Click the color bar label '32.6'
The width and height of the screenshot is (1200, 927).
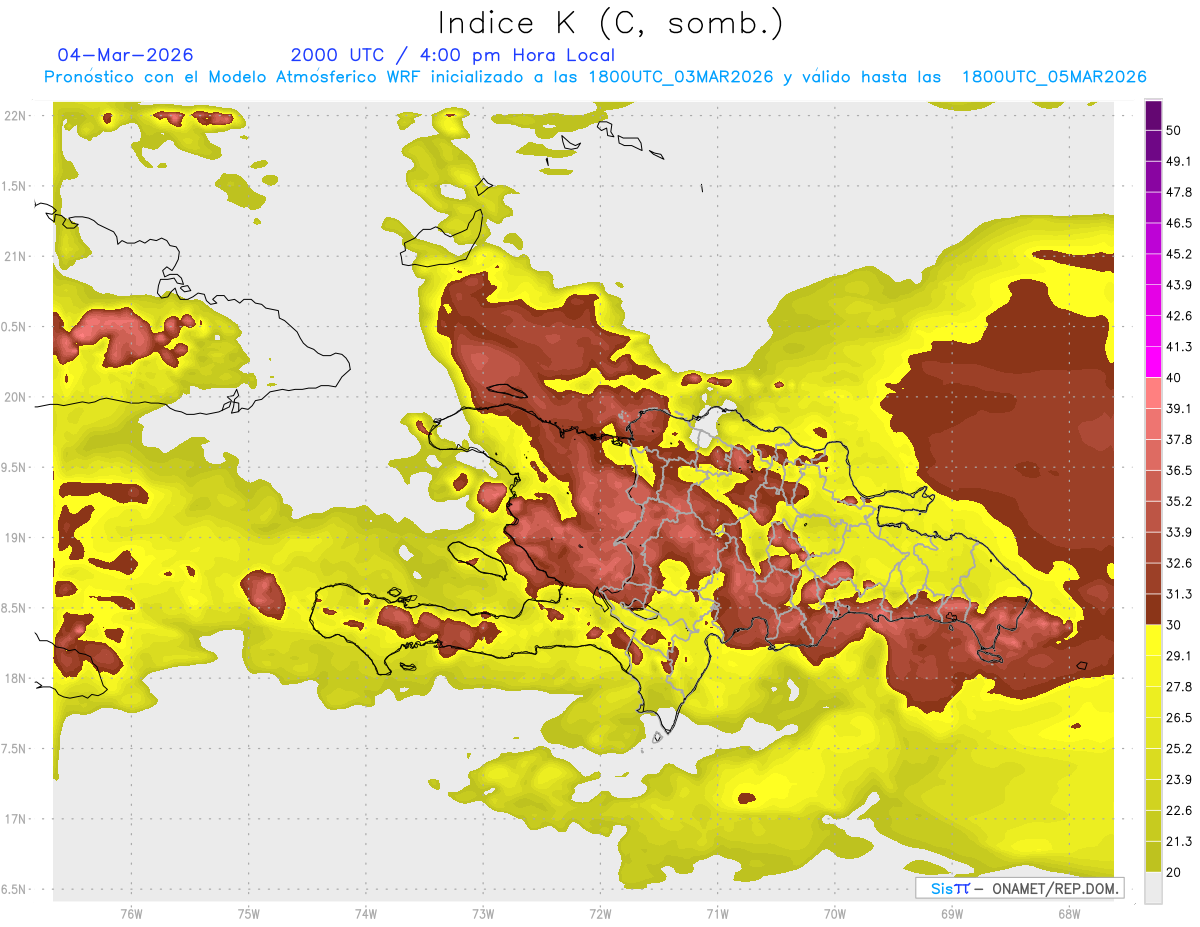pos(1179,563)
